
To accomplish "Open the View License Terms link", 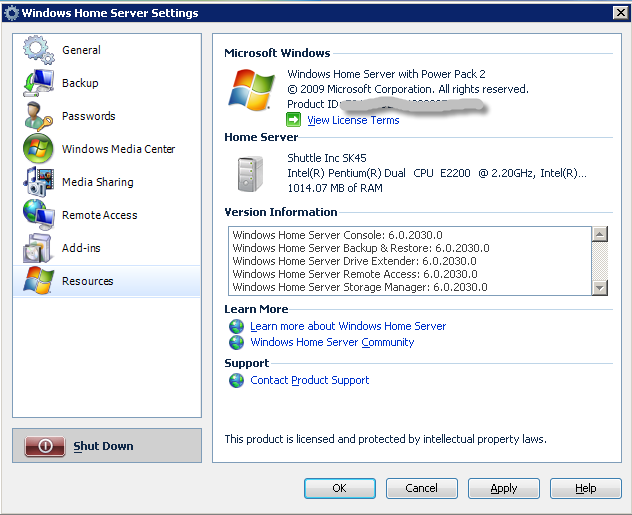I will coord(353,120).
